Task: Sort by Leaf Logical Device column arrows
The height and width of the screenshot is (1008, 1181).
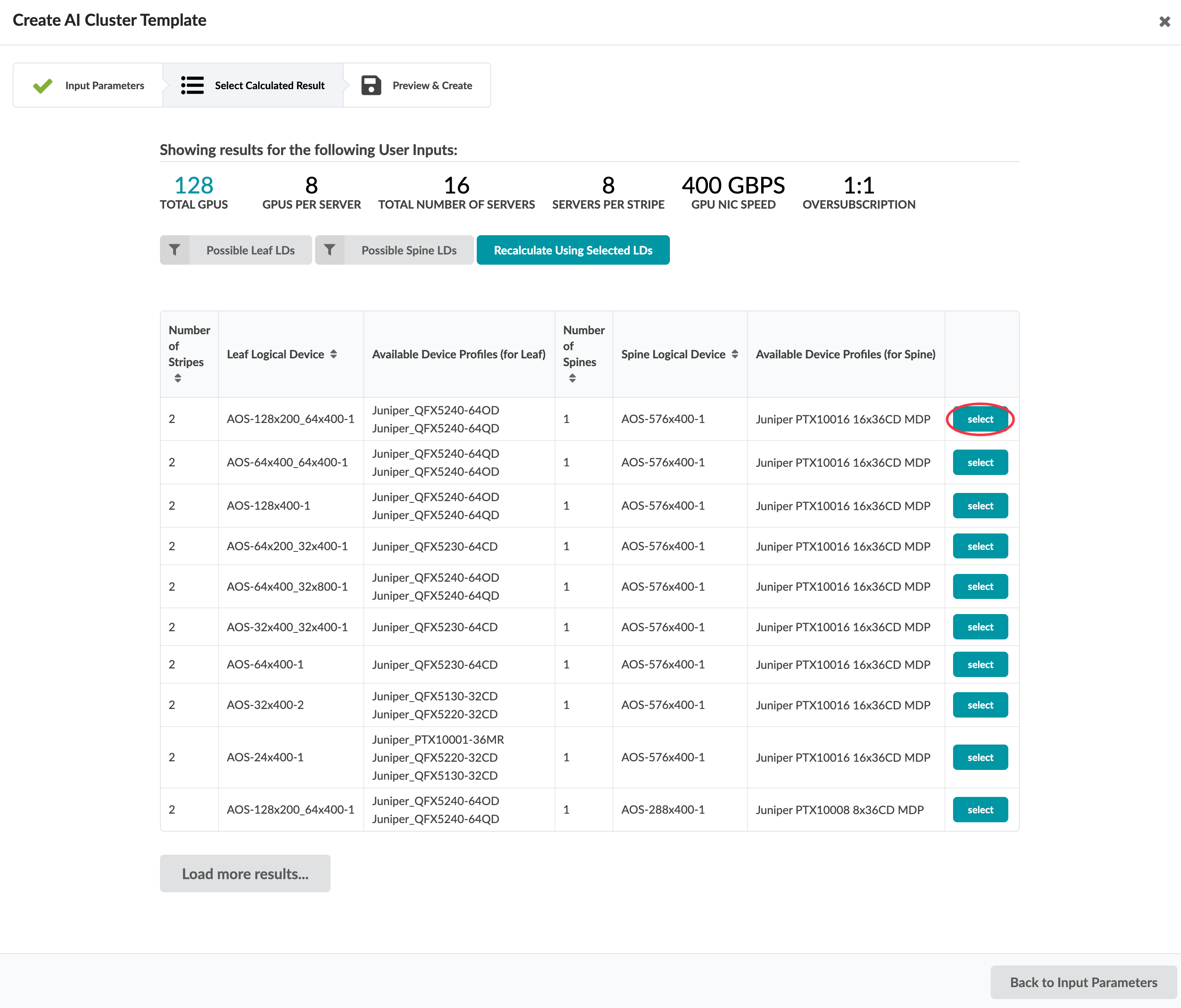Action: tap(334, 354)
